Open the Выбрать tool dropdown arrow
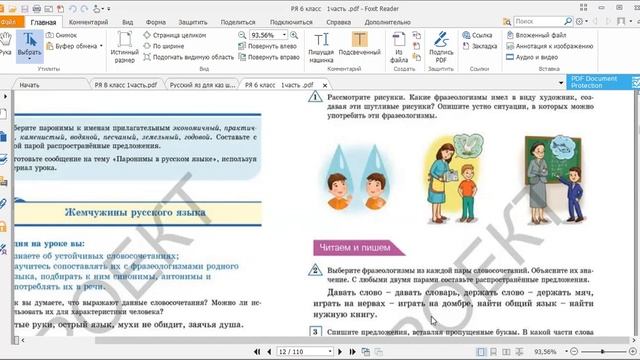 pyautogui.click(x=29, y=60)
